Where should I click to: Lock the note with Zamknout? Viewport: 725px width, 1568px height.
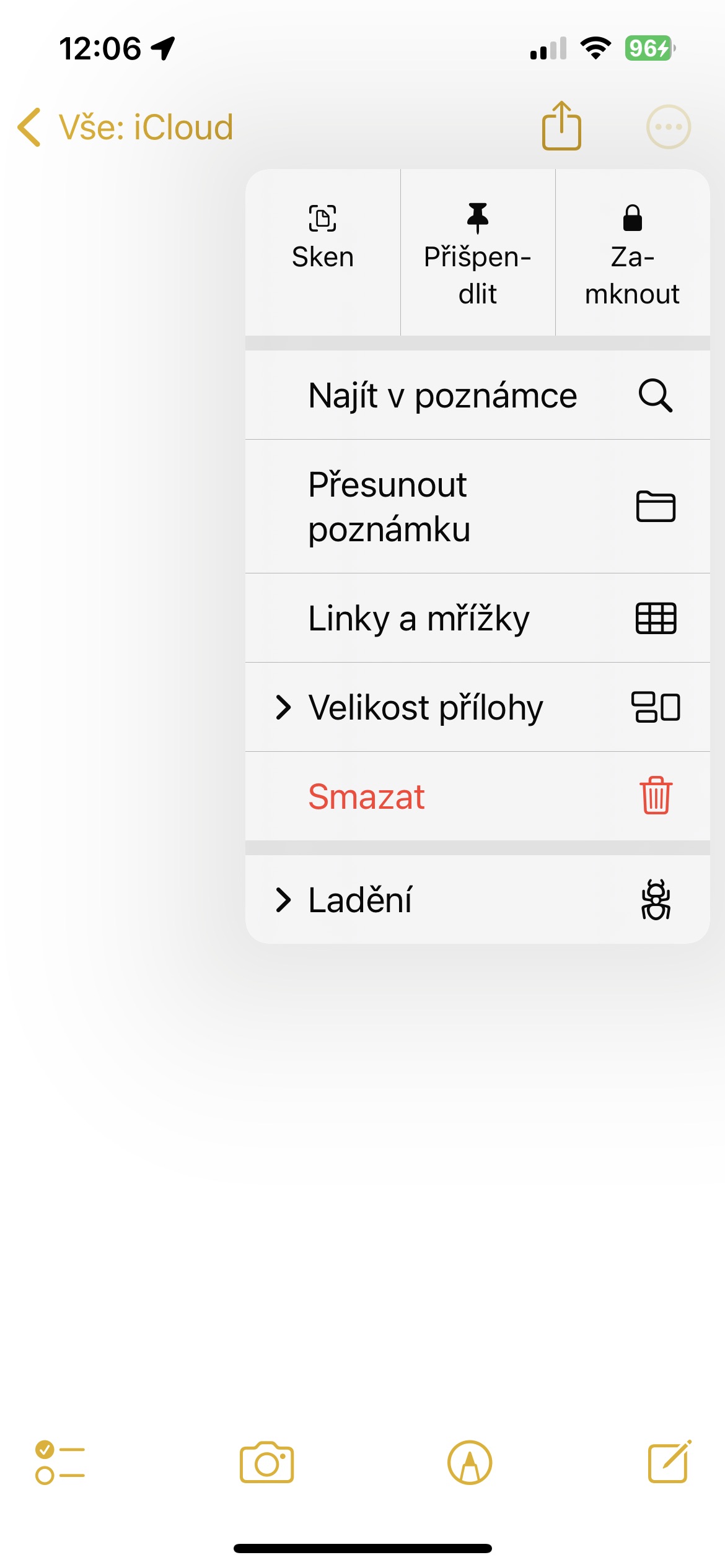tap(632, 253)
